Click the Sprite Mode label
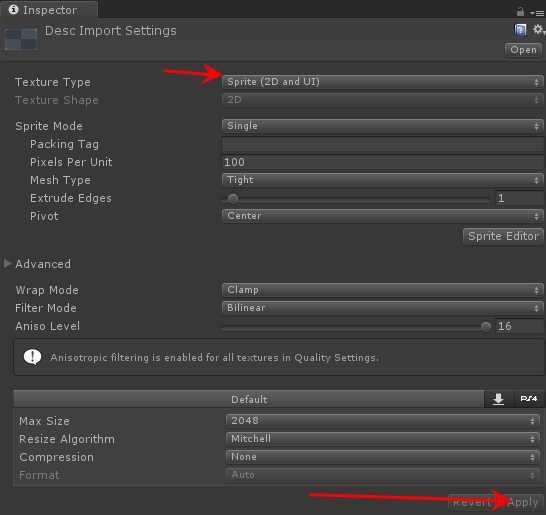This screenshot has width=546, height=515. coord(49,126)
